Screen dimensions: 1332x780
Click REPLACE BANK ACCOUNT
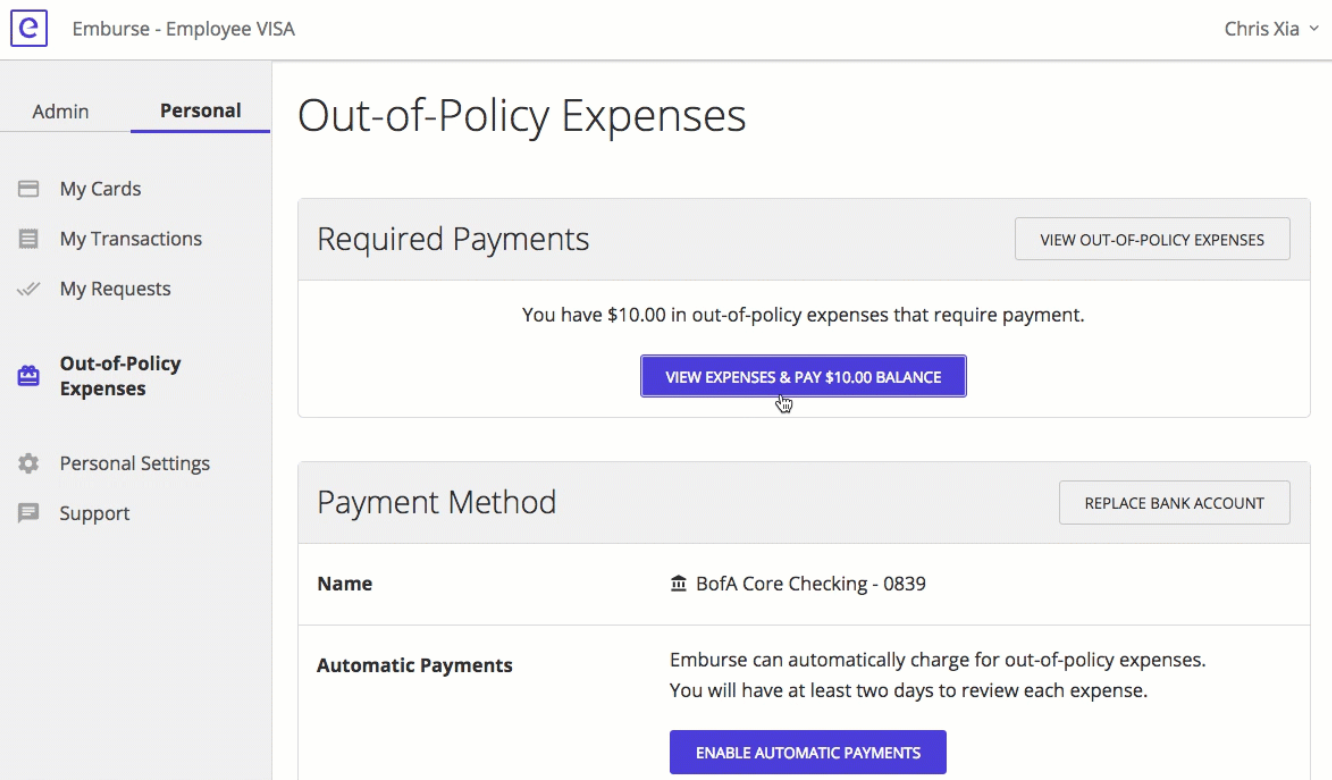(x=1174, y=502)
